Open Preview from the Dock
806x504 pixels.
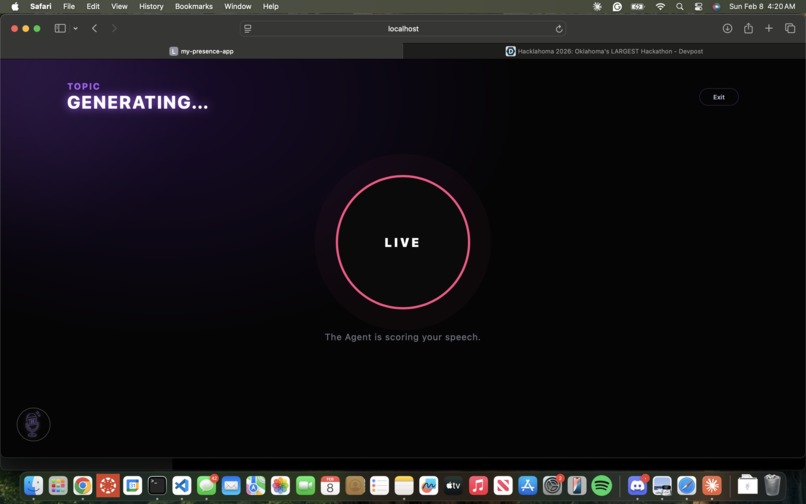(662, 485)
